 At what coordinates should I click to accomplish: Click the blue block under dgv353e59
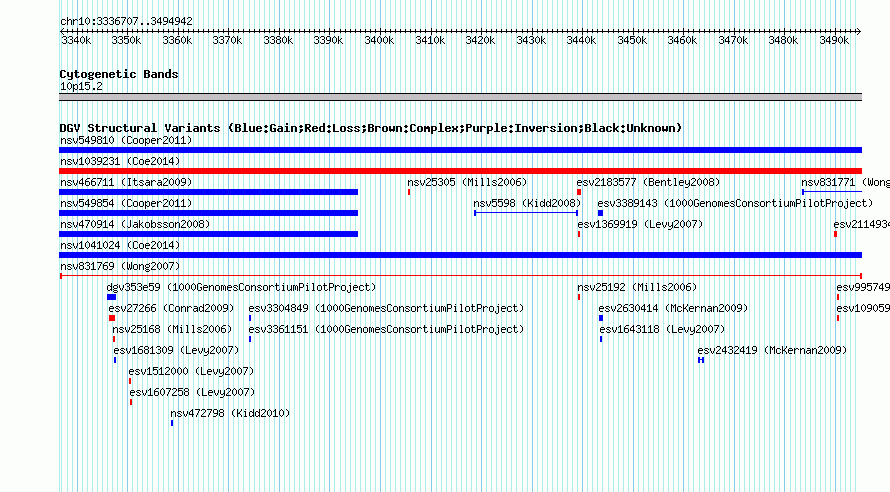111,297
